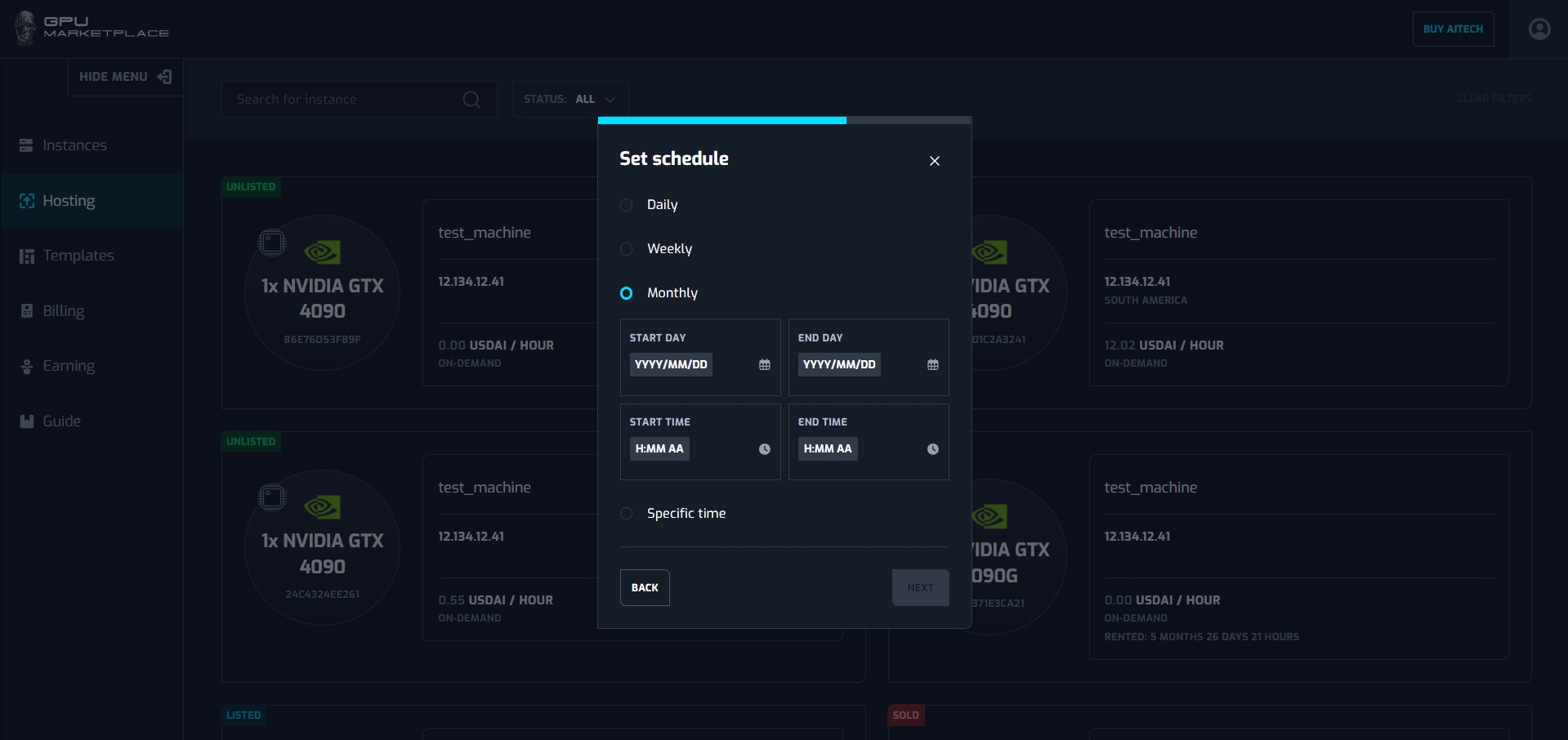Open the Start Day calendar picker icon
This screenshot has width=1568, height=740.
(x=764, y=365)
